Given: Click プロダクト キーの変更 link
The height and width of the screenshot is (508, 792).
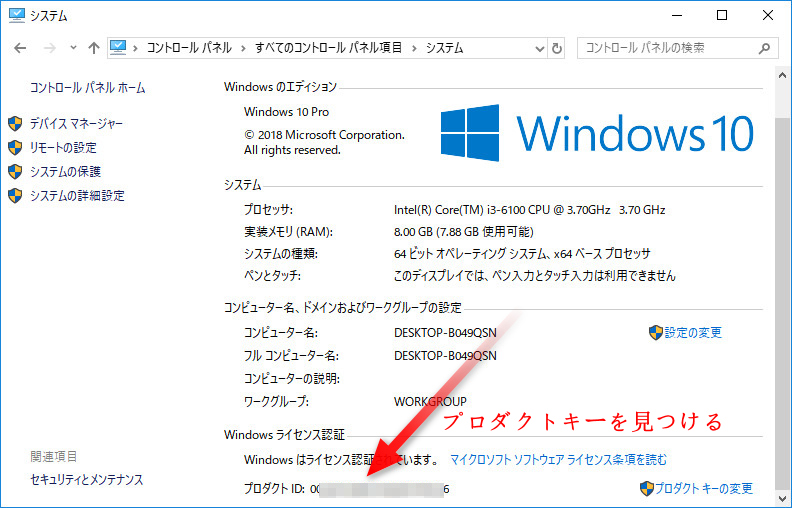Looking at the screenshot, I should point(704,488).
